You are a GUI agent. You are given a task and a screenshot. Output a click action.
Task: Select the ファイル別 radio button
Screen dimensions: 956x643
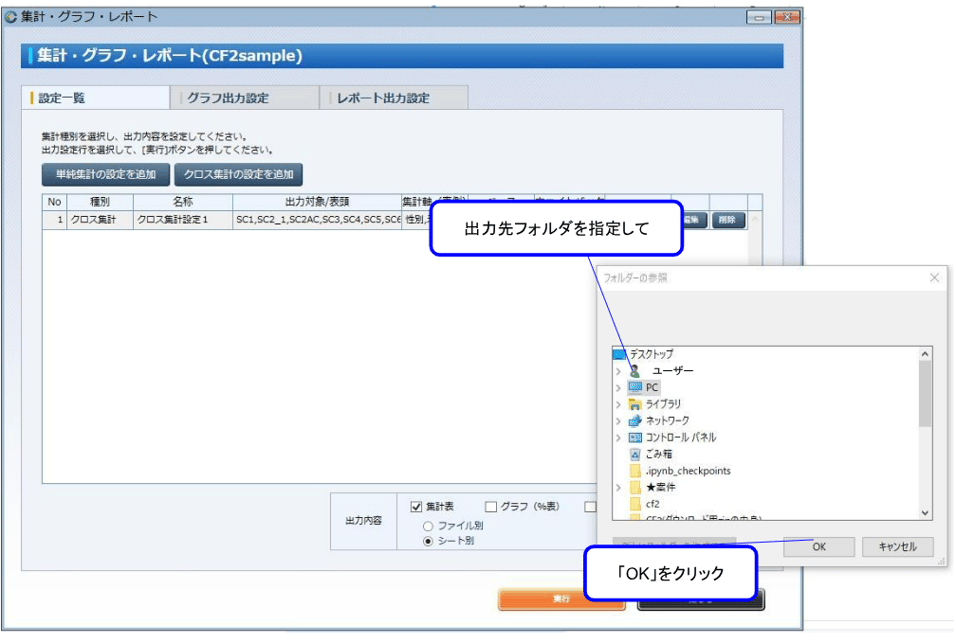pyautogui.click(x=428, y=526)
